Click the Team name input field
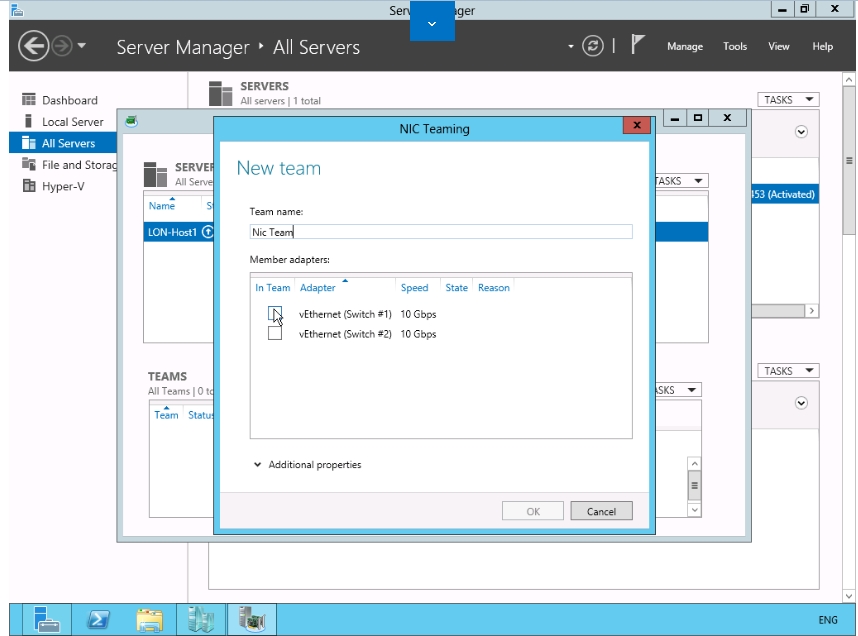 [441, 232]
